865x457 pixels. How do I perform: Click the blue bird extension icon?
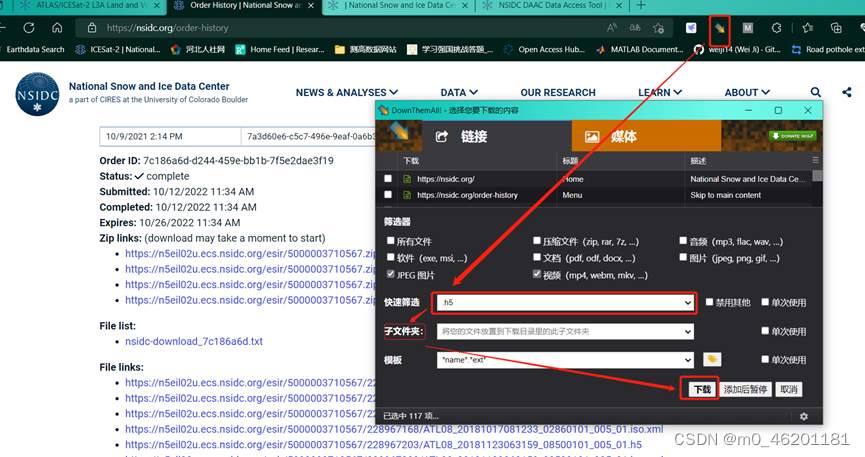tap(691, 28)
